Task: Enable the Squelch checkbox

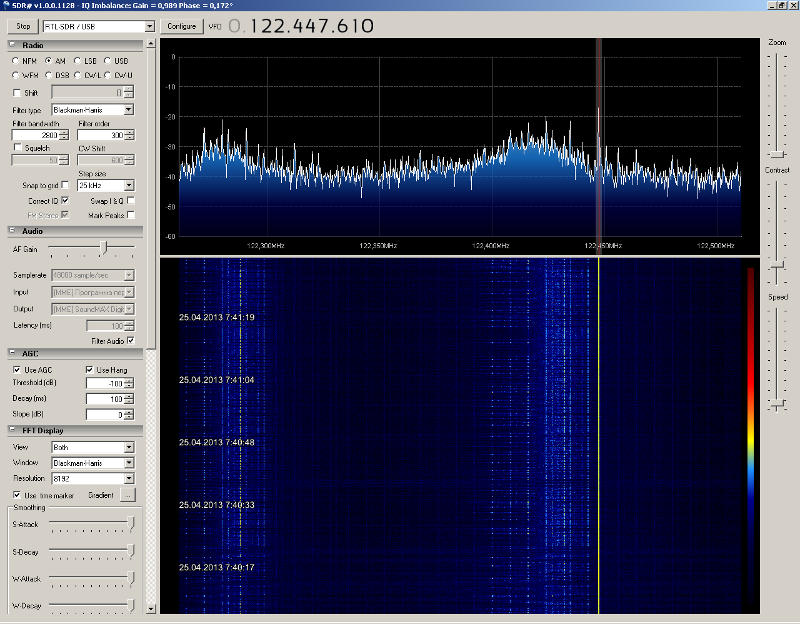Action: [x=17, y=147]
